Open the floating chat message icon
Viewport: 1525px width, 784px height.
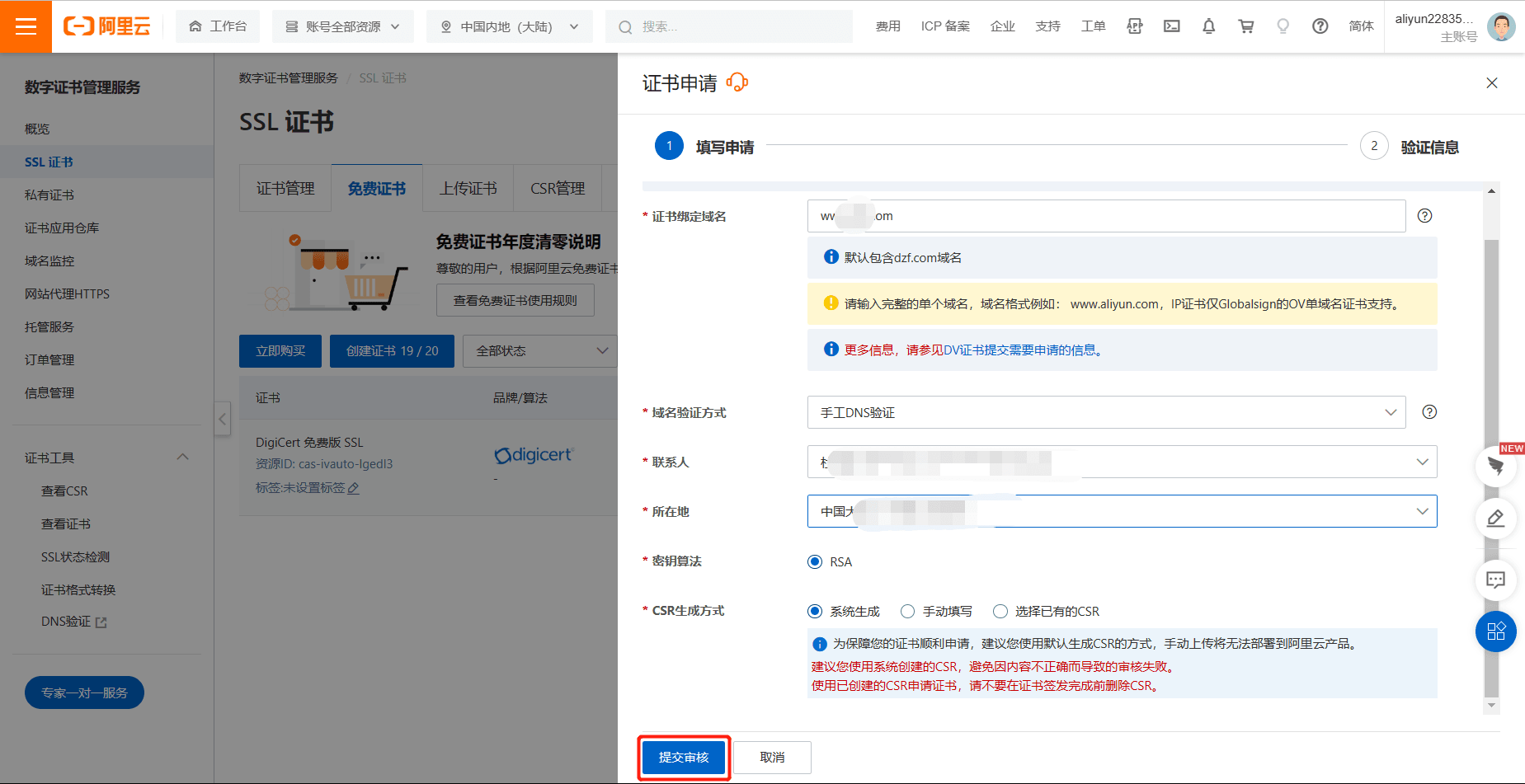pyautogui.click(x=1495, y=580)
